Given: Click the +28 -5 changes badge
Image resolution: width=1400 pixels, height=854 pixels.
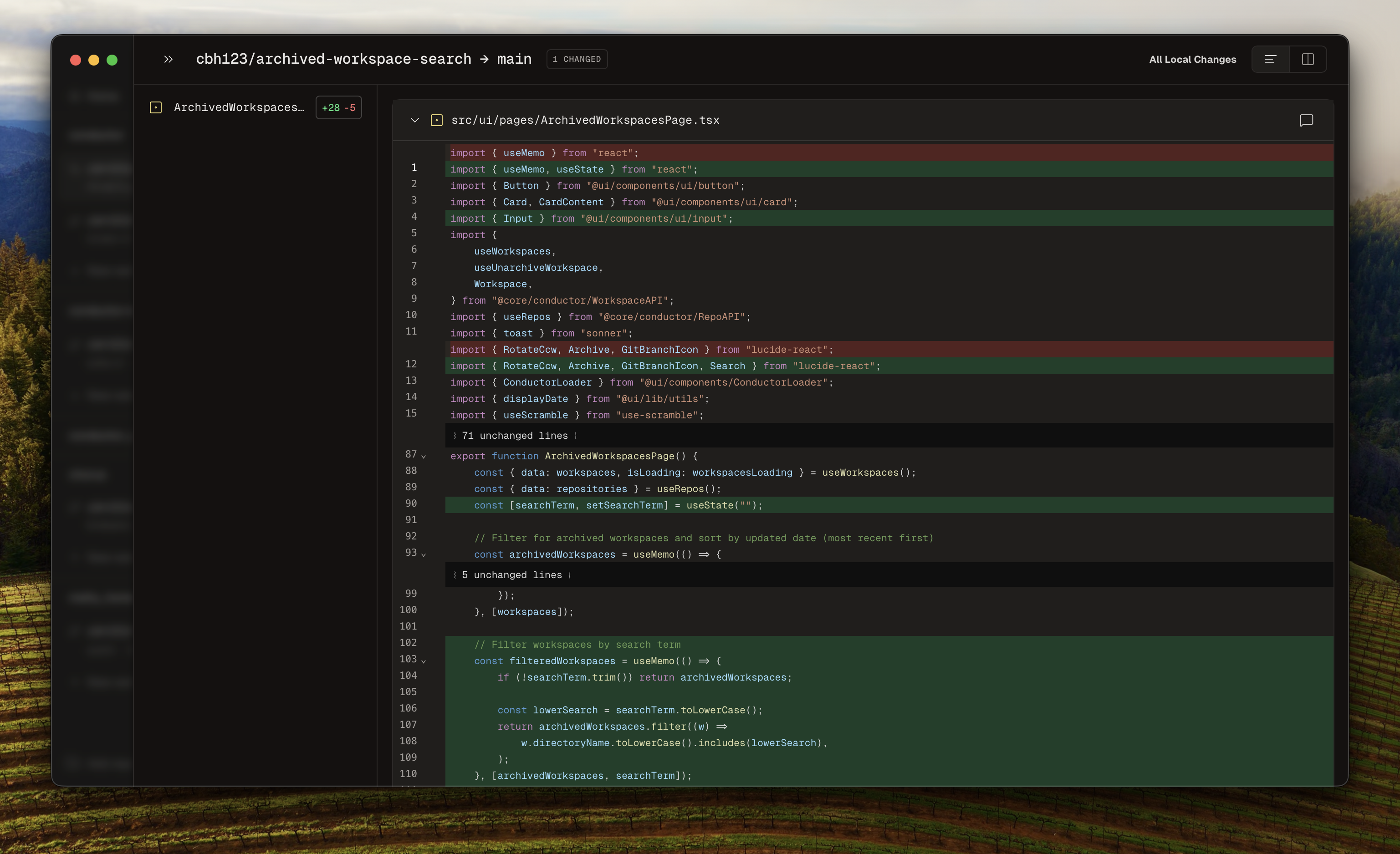Looking at the screenshot, I should (339, 107).
